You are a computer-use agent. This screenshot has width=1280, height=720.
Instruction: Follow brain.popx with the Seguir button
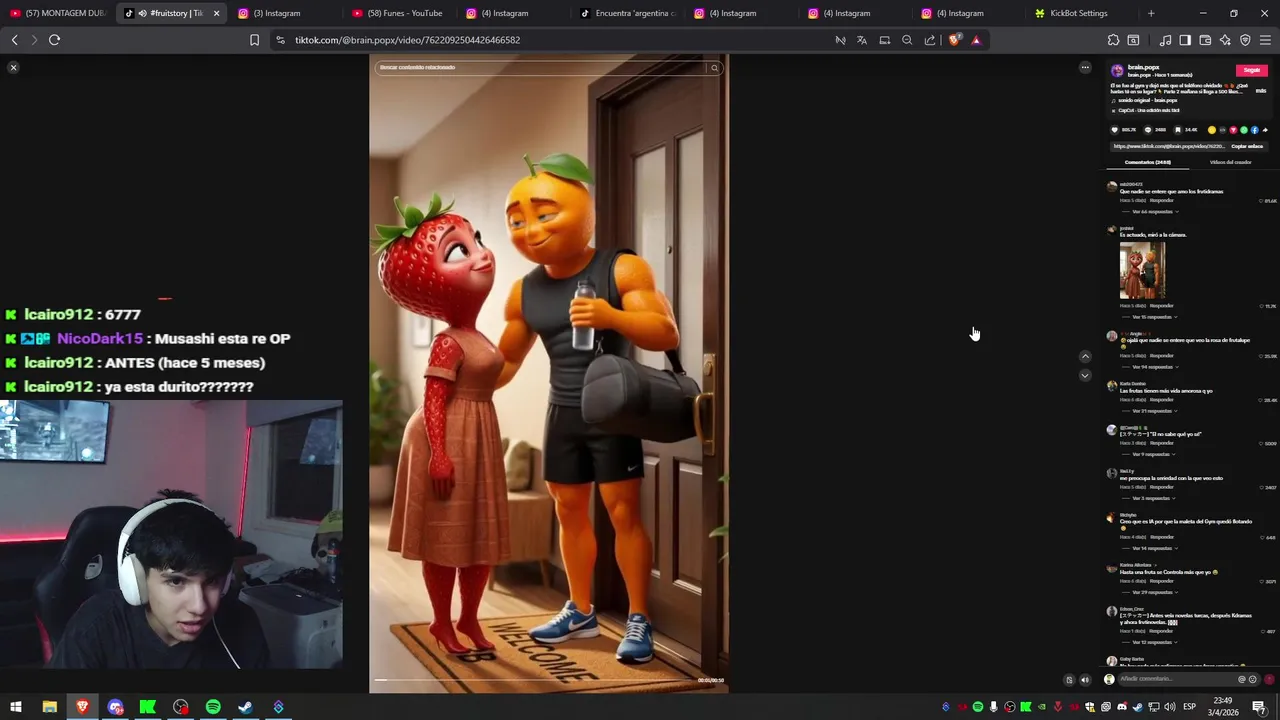(1251, 70)
